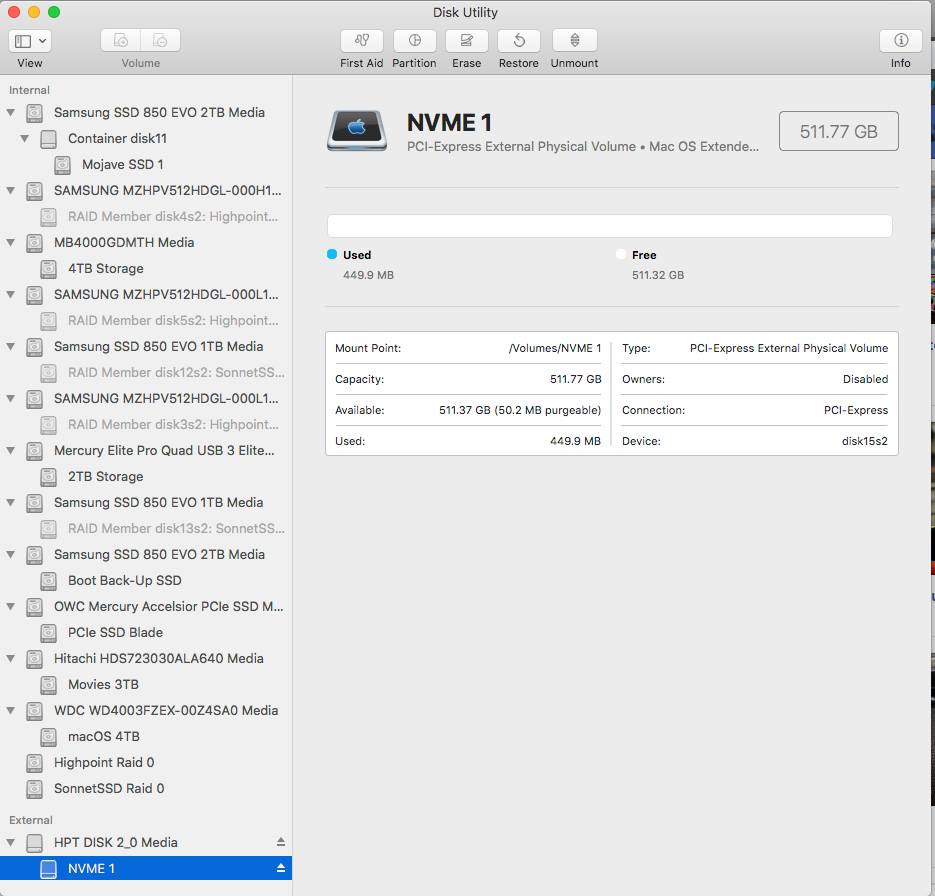Select RAID Member disk4s2 Highpoint entry
The width and height of the screenshot is (935, 896).
146,216
